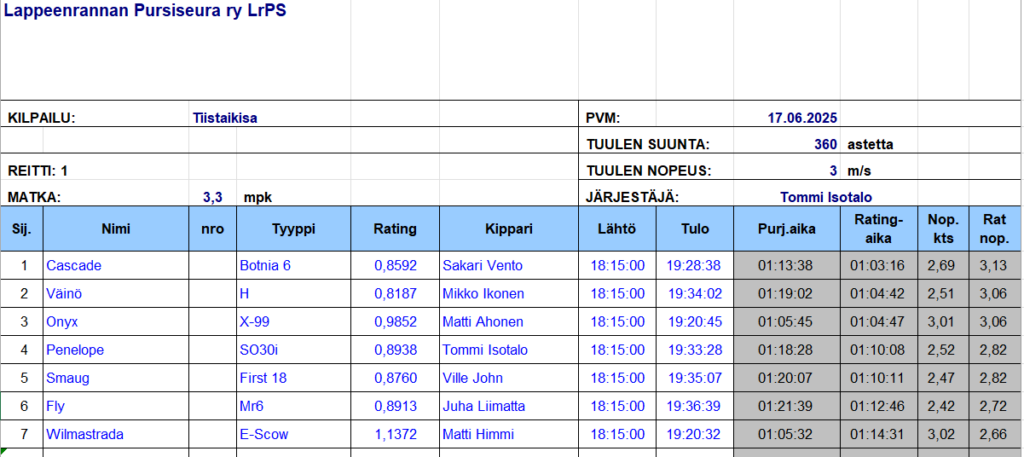This screenshot has width=1024, height=457.
Task: Click the boat type X-99 cell
Action: 255,322
